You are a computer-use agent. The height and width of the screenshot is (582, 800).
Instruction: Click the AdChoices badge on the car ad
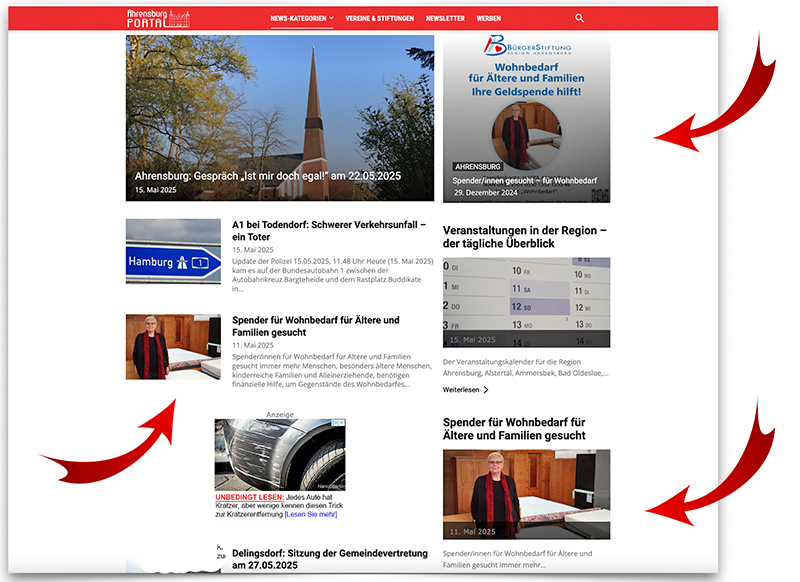(338, 423)
